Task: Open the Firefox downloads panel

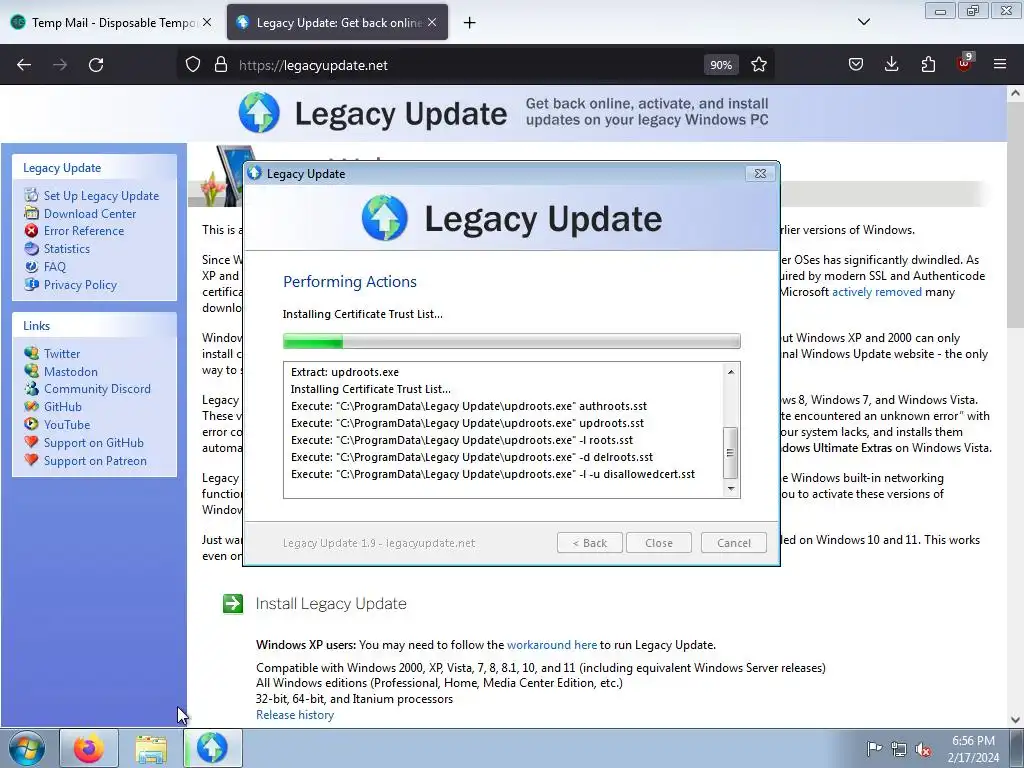Action: tap(891, 65)
